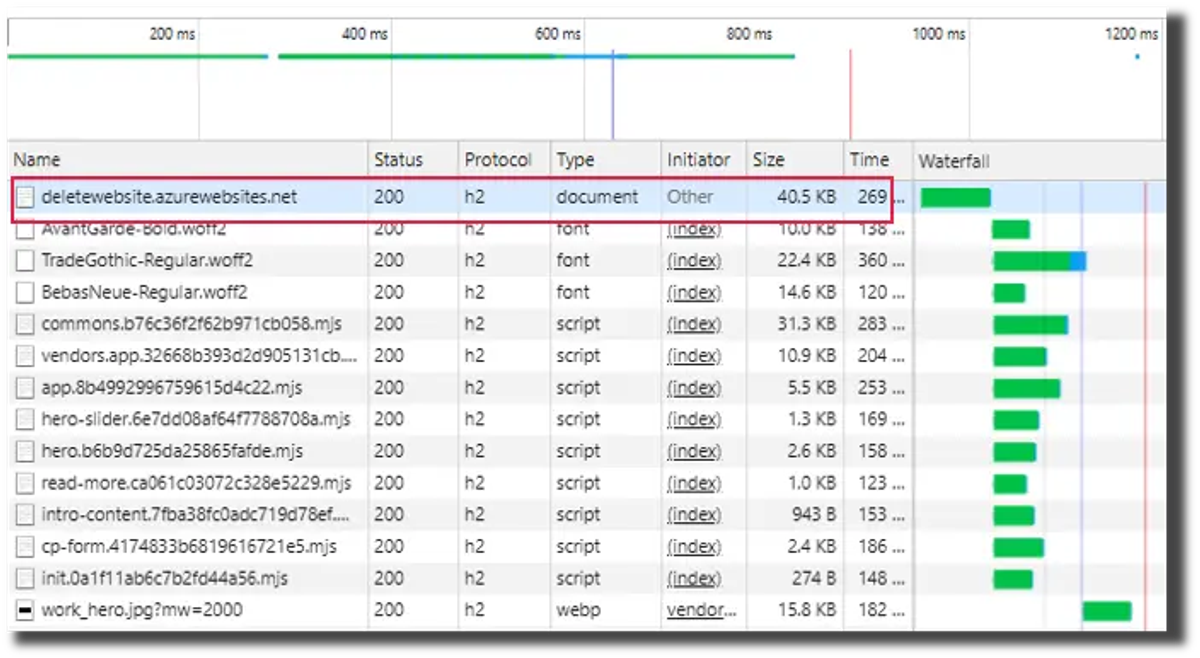Screen dimensions: 1200x658
Task: Open (index) initiator link for init.0a1f11ab6c7b2fd44a56.mjs
Action: click(694, 578)
